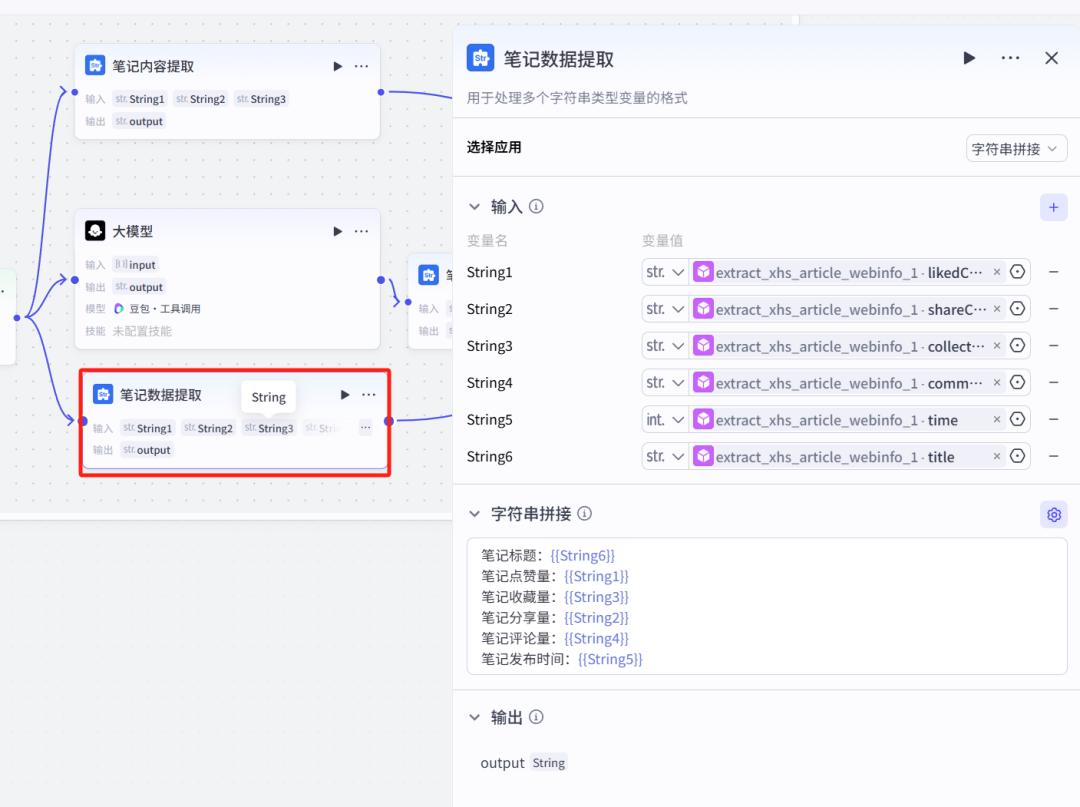Open variable picker for String3
The width and height of the screenshot is (1080, 807).
1017,346
